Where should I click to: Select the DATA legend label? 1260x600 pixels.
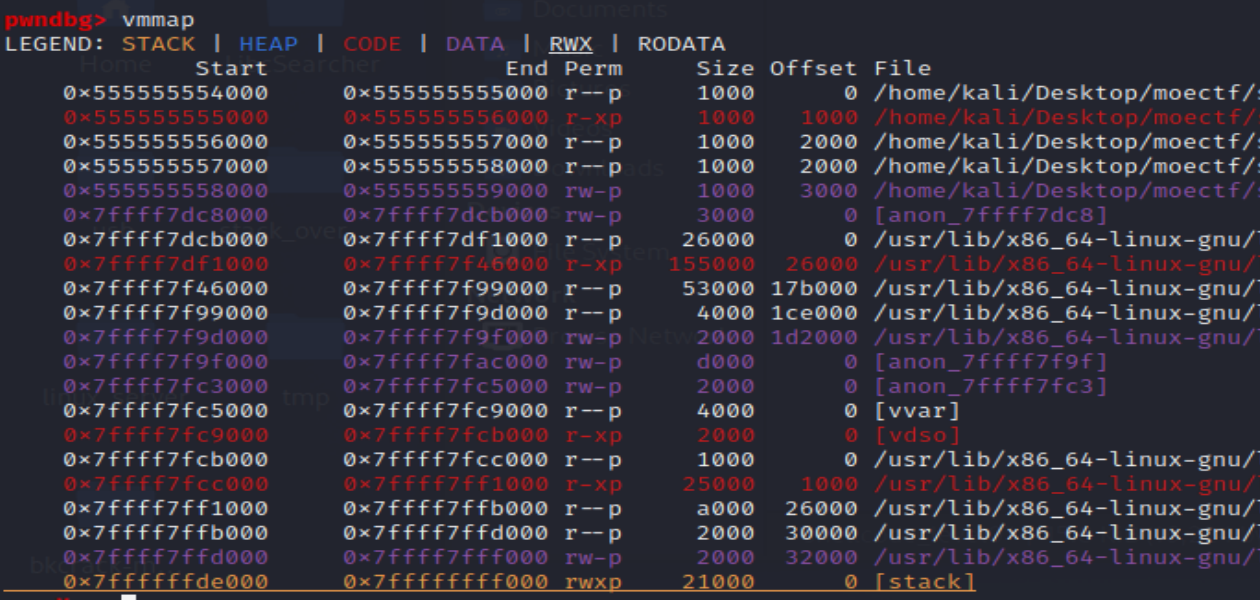pyautogui.click(x=475, y=44)
